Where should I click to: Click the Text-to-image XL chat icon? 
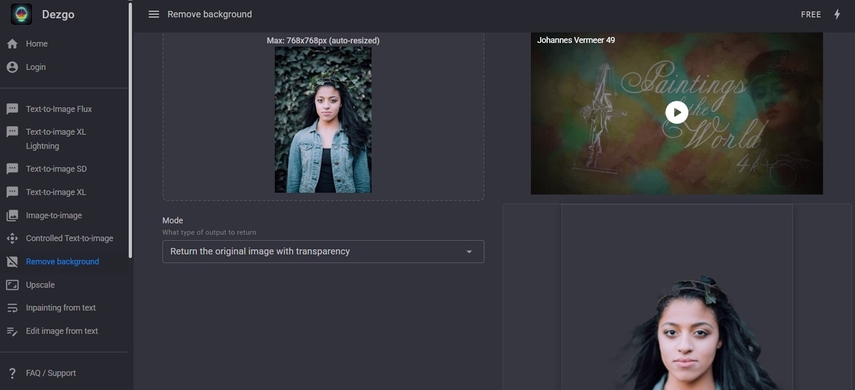click(12, 192)
